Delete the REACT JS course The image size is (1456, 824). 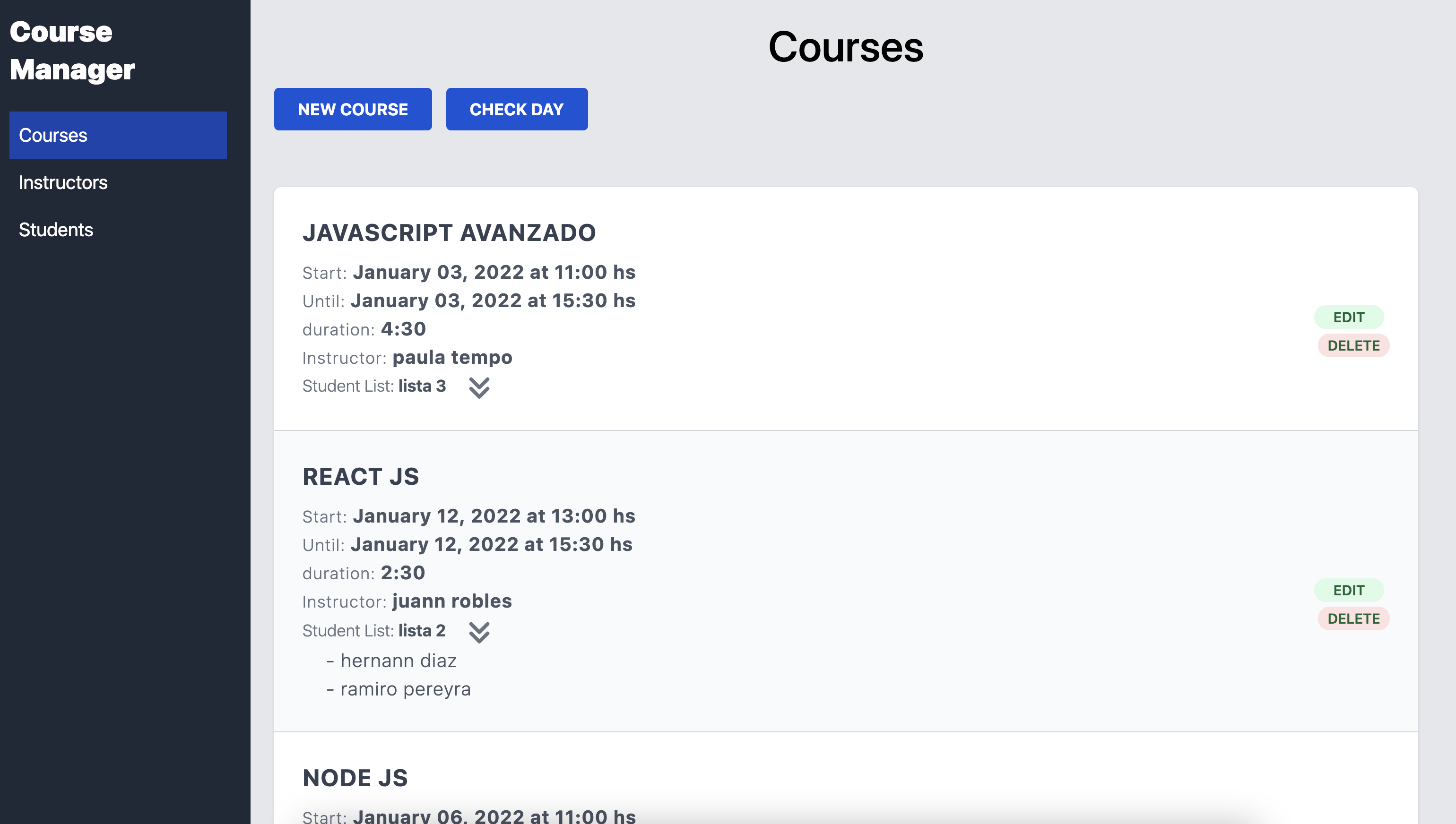(1353, 618)
